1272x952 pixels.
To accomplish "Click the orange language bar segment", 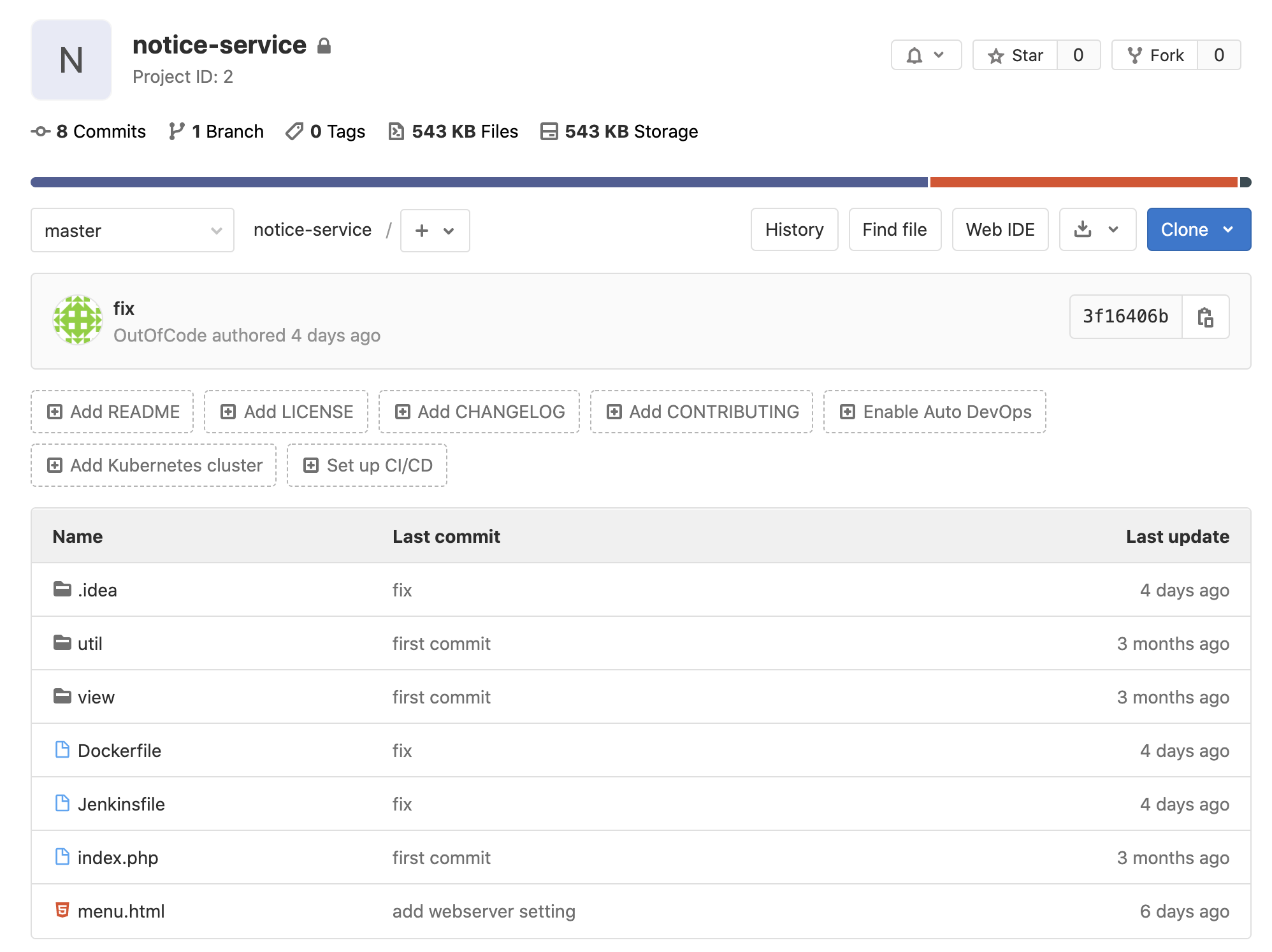I will [1083, 182].
